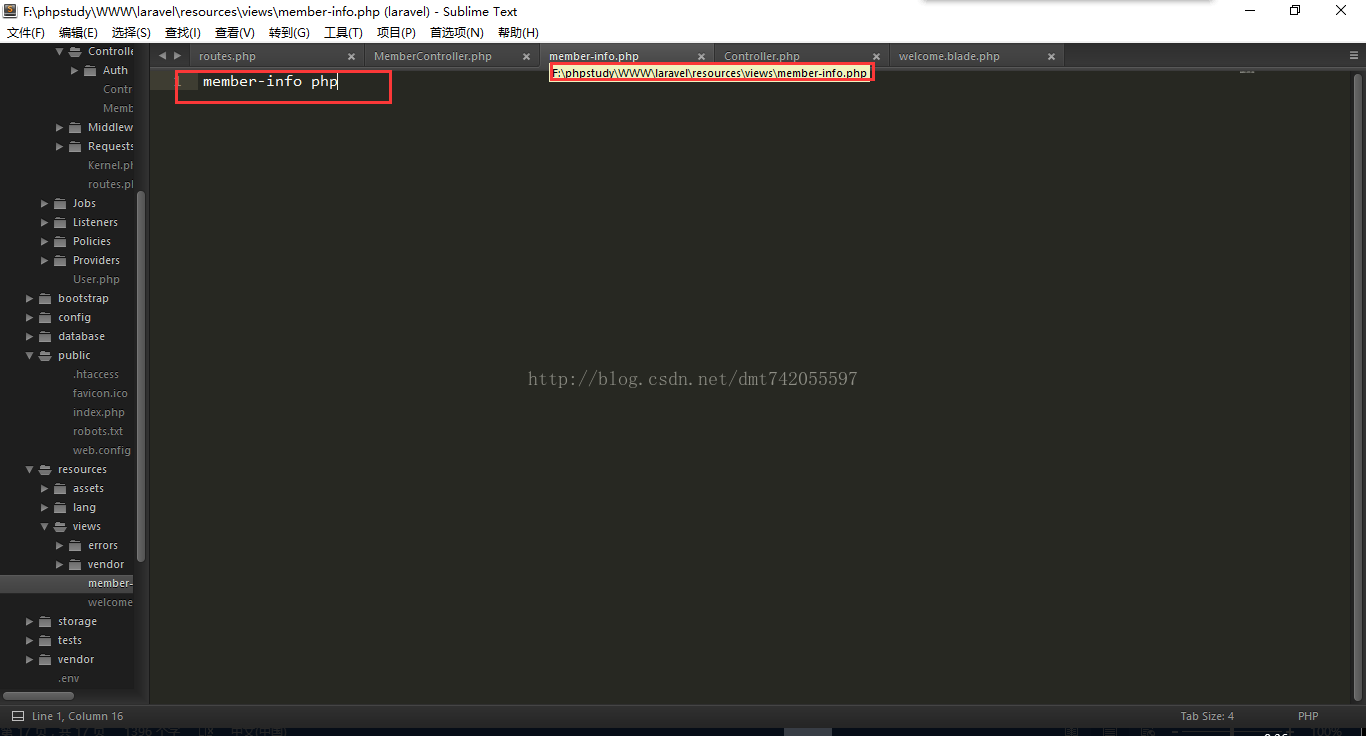Viewport: 1366px width, 736px height.
Task: Expand the Jobs folder arrow
Action: click(45, 203)
